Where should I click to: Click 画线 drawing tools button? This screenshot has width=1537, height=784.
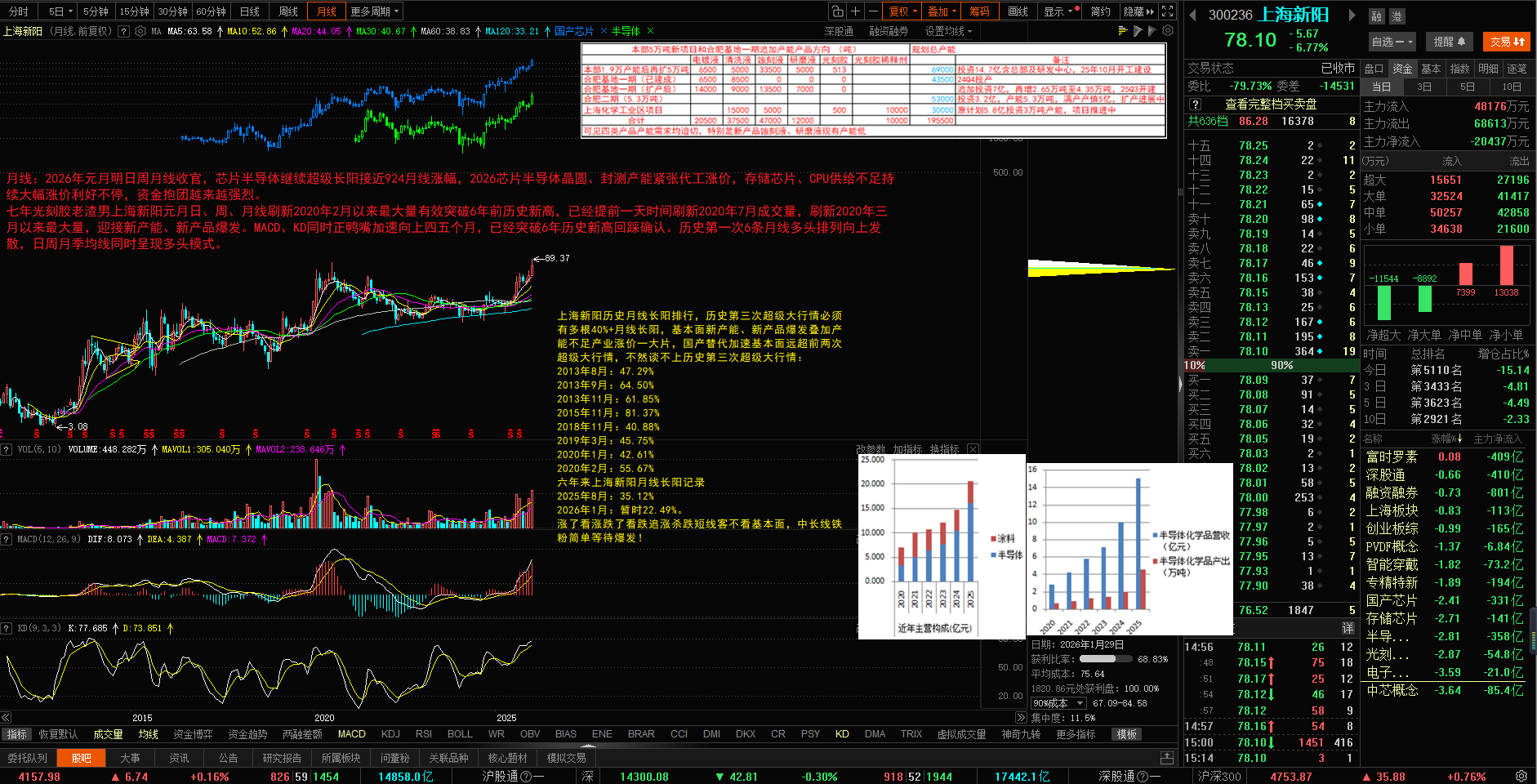(1018, 11)
